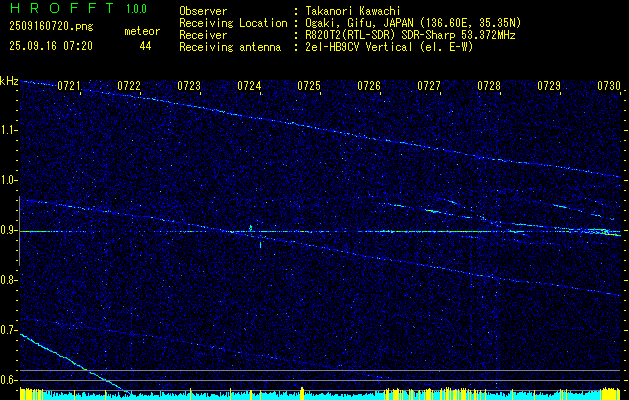Select the 0726 time marker

coord(369,87)
